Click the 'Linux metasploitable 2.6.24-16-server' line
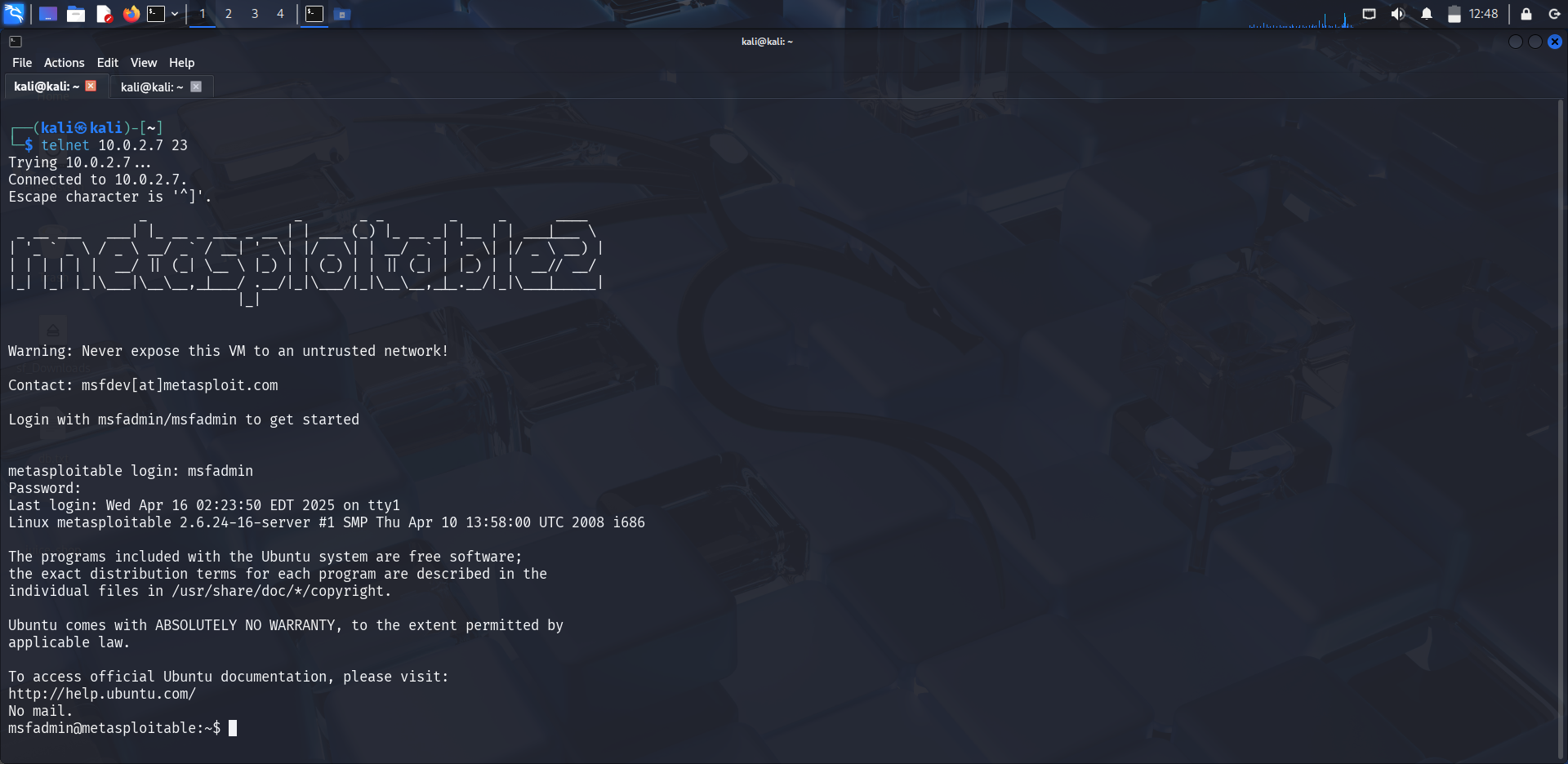The height and width of the screenshot is (764, 1568). tap(327, 522)
